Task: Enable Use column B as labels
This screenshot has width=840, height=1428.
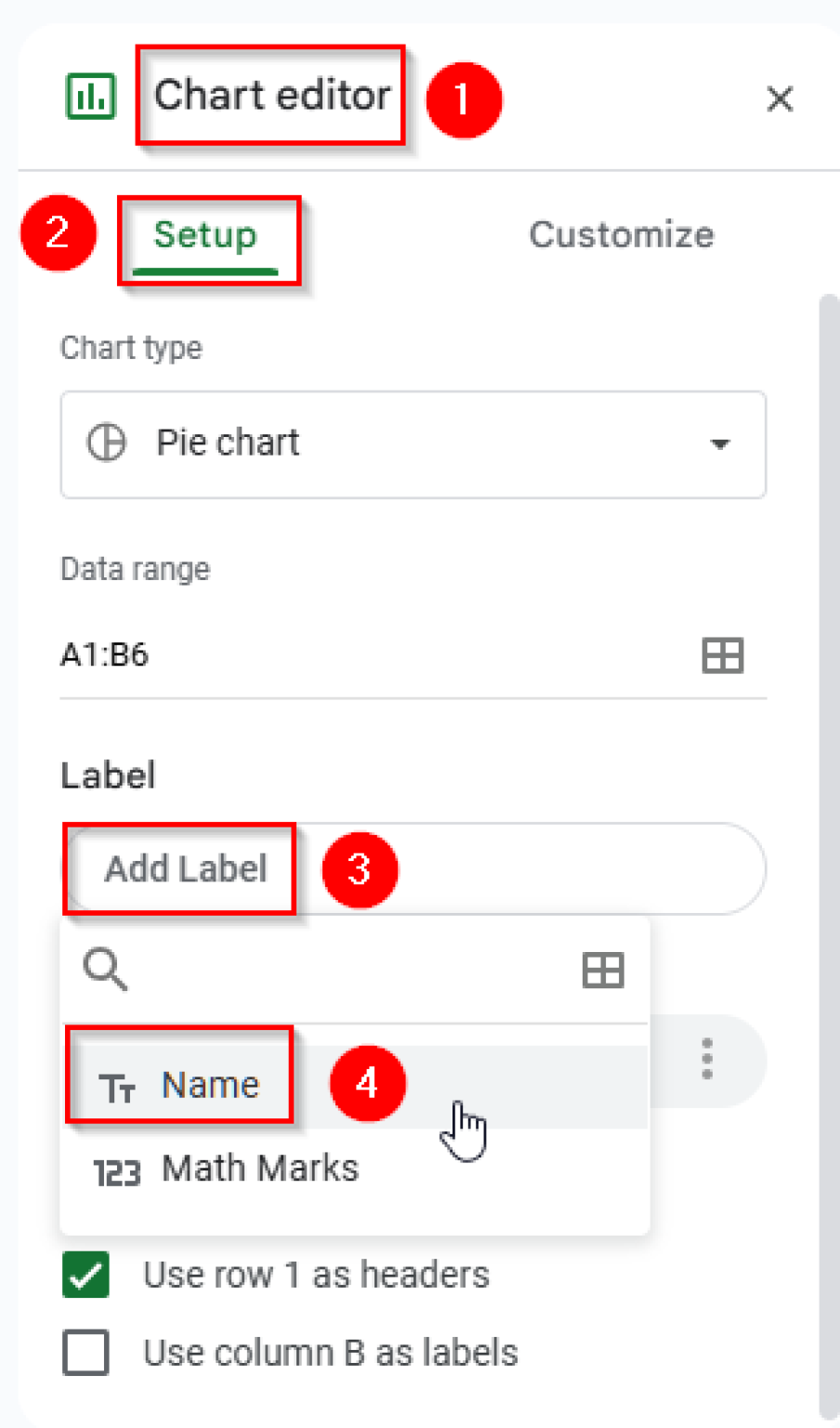Action: click(x=85, y=1353)
